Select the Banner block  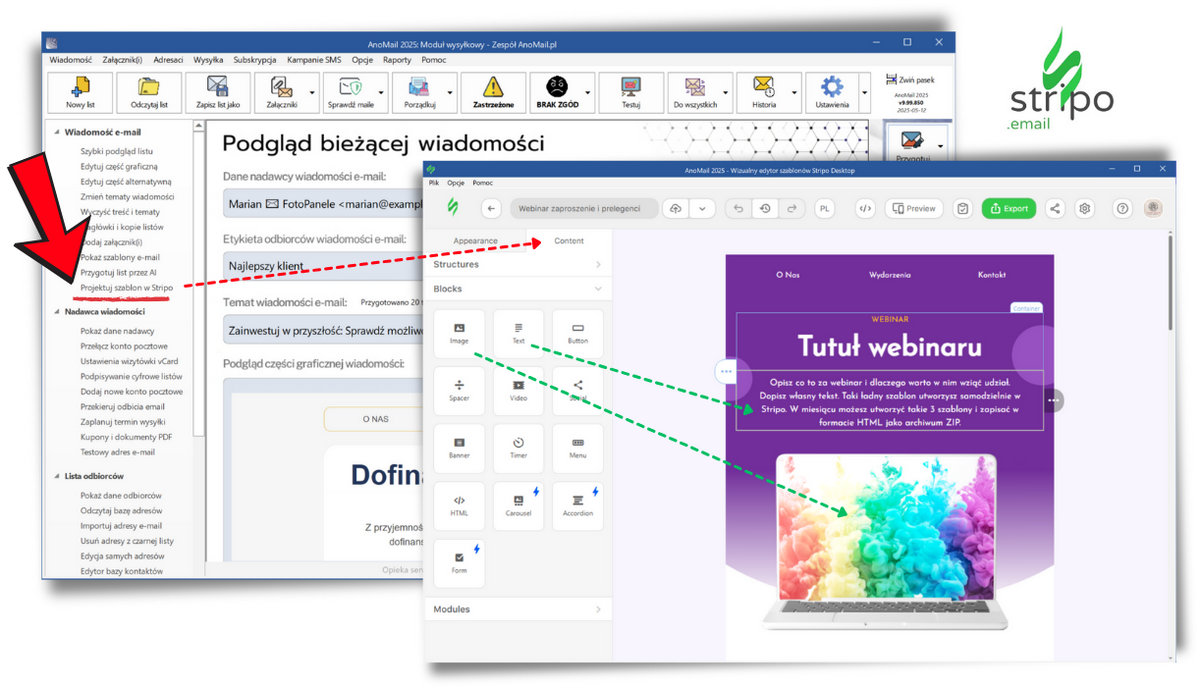460,449
